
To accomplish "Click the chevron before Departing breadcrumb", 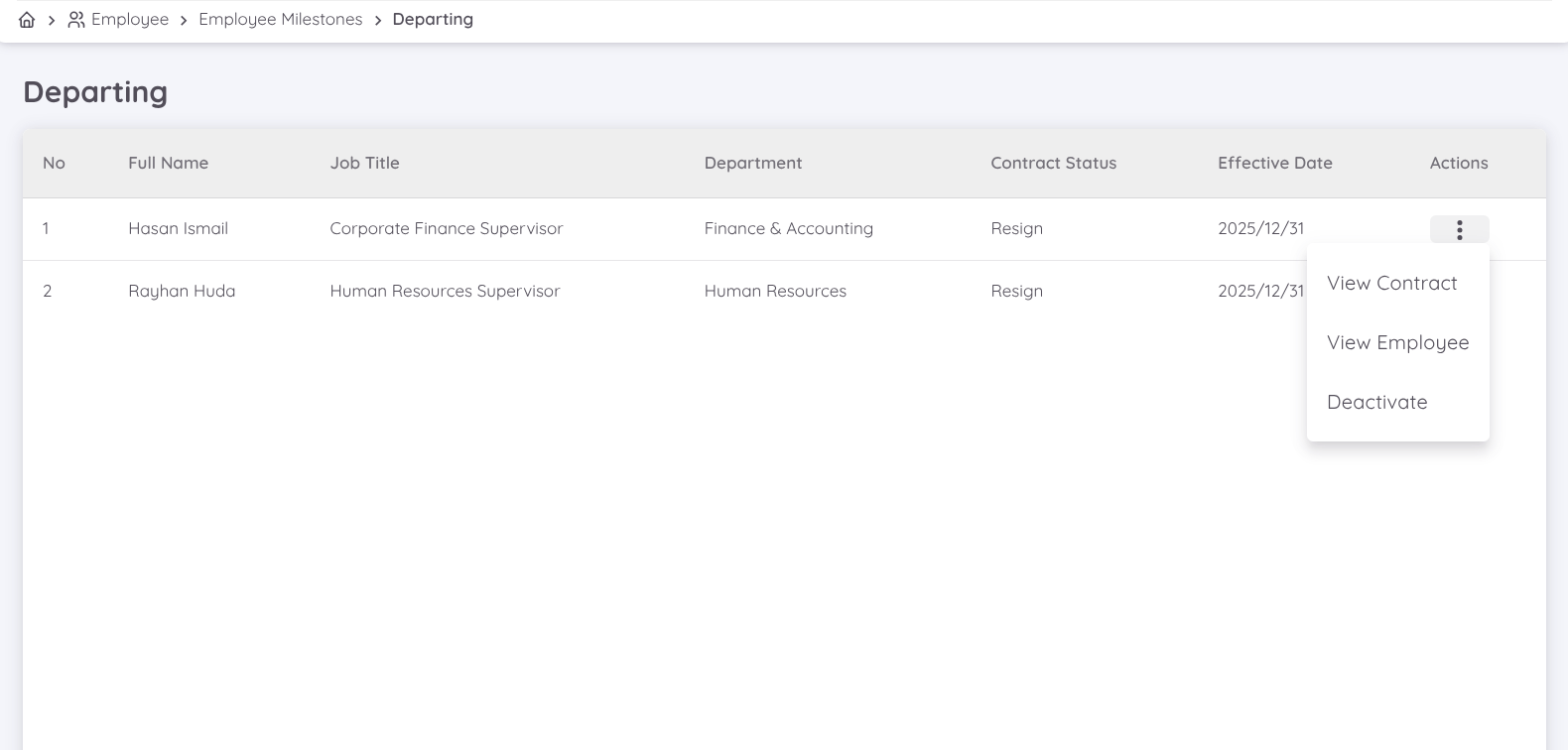I will pos(378,20).
